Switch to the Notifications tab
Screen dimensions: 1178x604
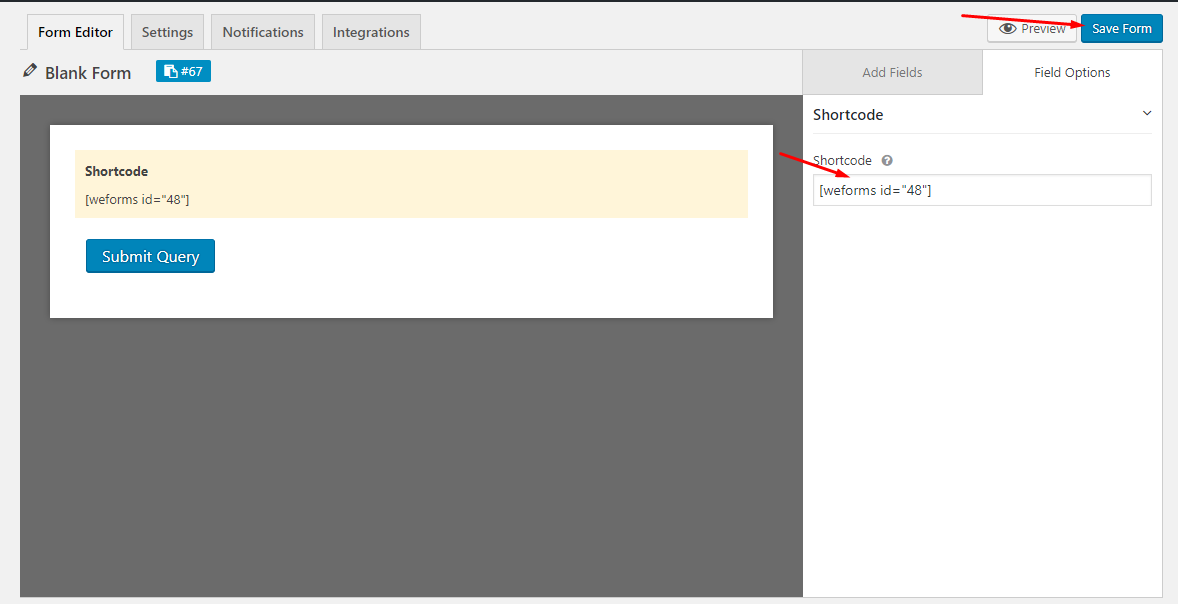click(x=262, y=31)
